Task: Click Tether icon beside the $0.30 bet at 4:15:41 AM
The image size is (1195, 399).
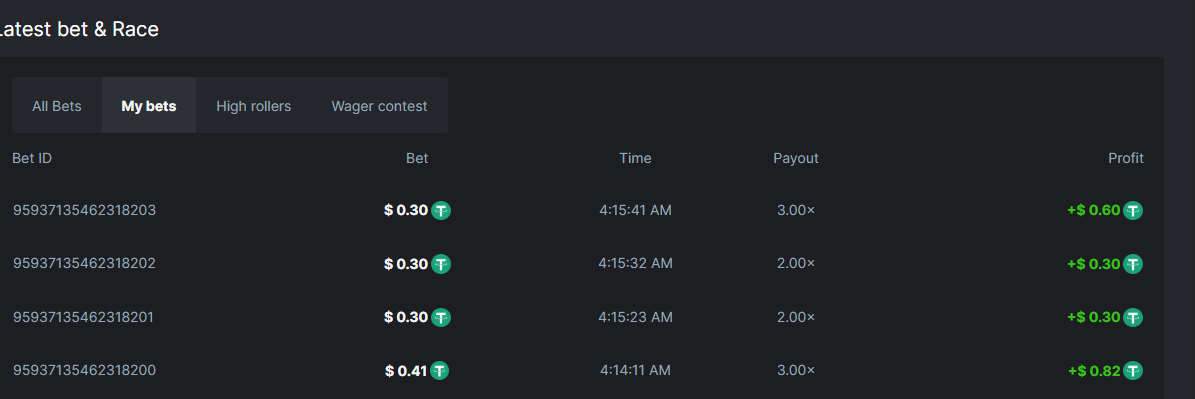Action: [x=441, y=210]
